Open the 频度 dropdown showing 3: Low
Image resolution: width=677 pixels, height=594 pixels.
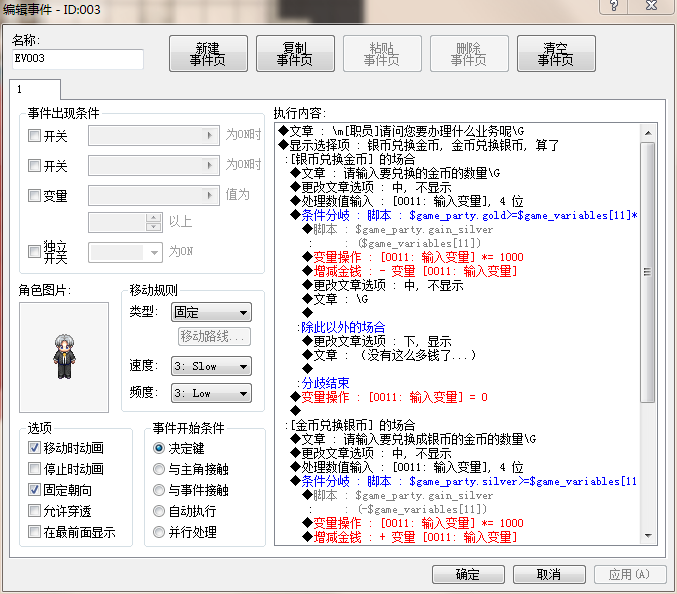[211, 393]
